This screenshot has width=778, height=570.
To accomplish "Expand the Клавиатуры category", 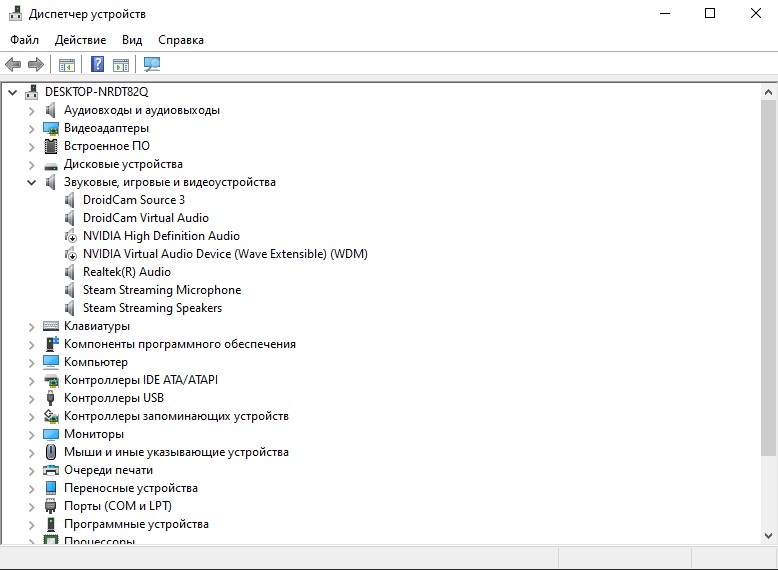I will pos(31,327).
